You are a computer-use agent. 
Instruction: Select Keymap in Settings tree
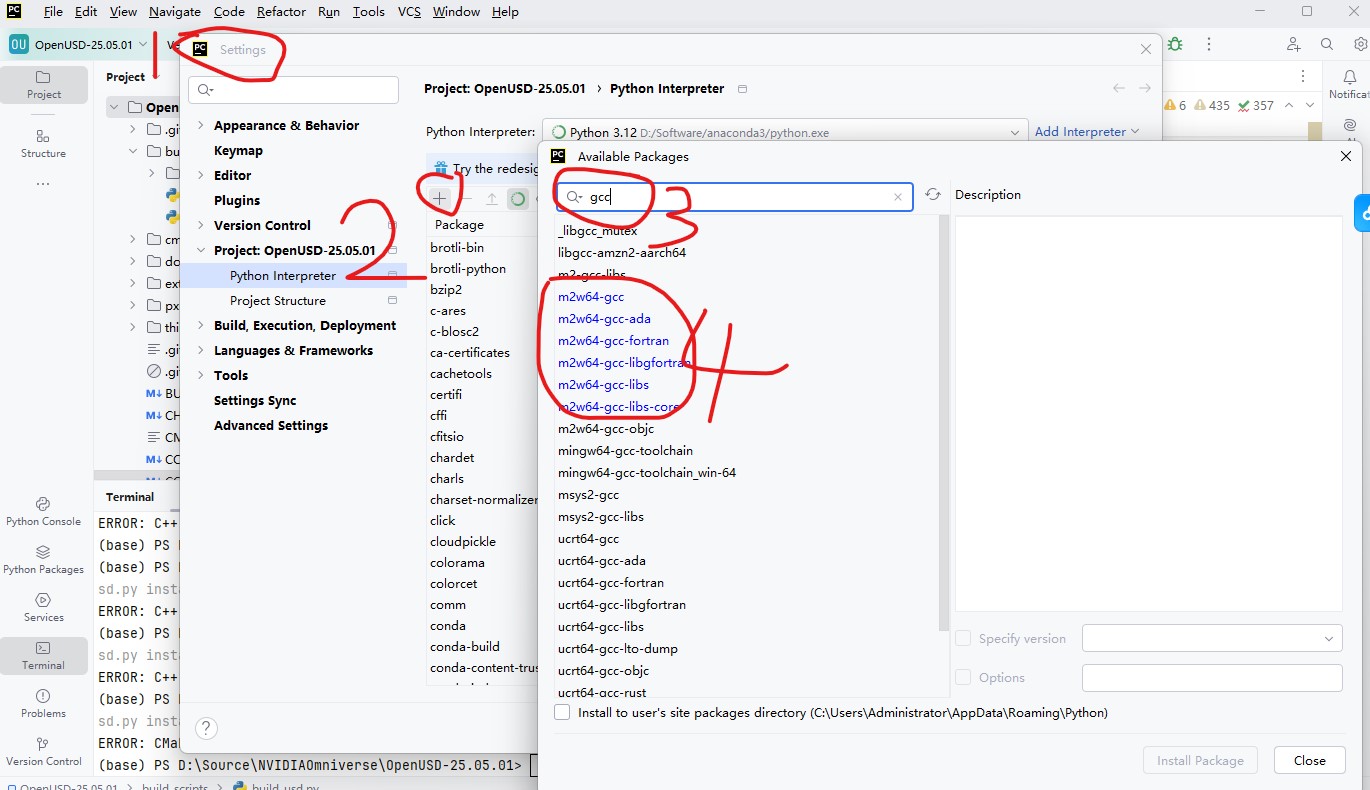238,150
